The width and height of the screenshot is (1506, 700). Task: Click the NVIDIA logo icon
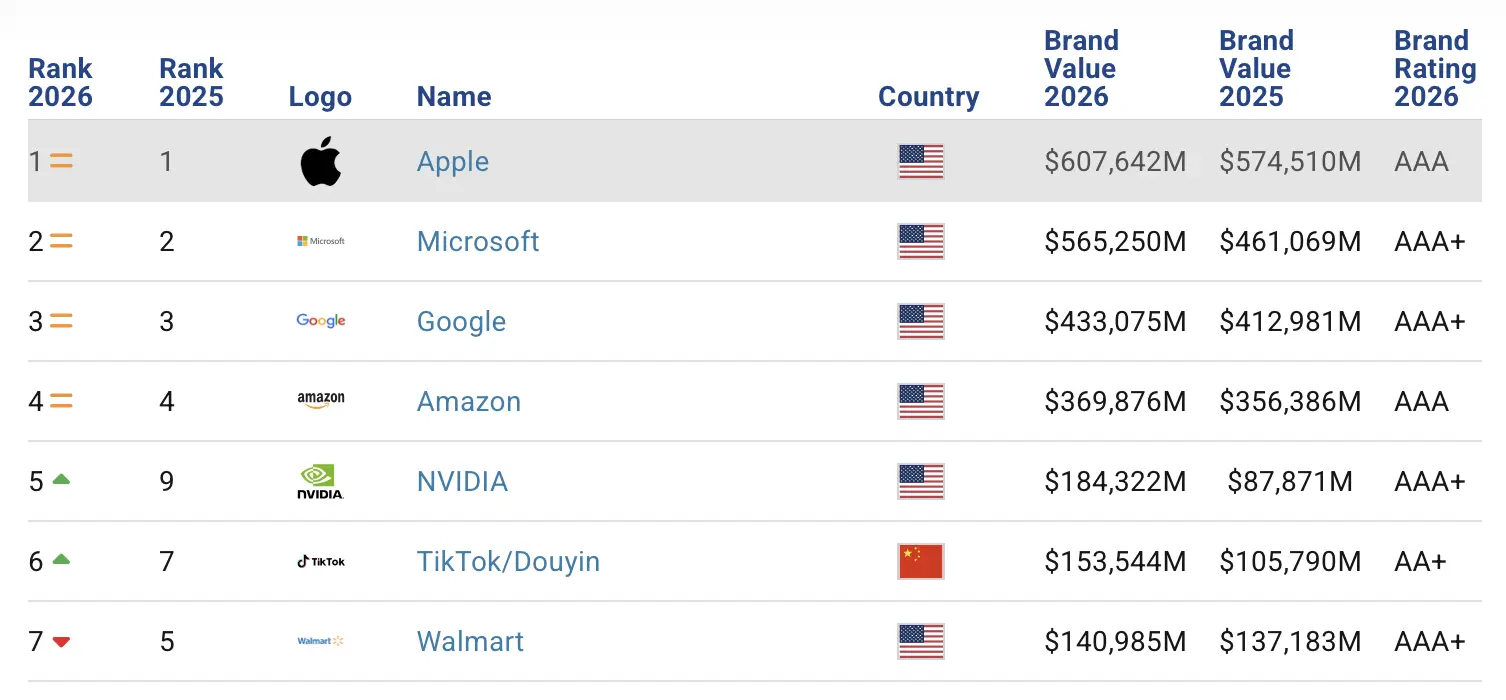321,481
